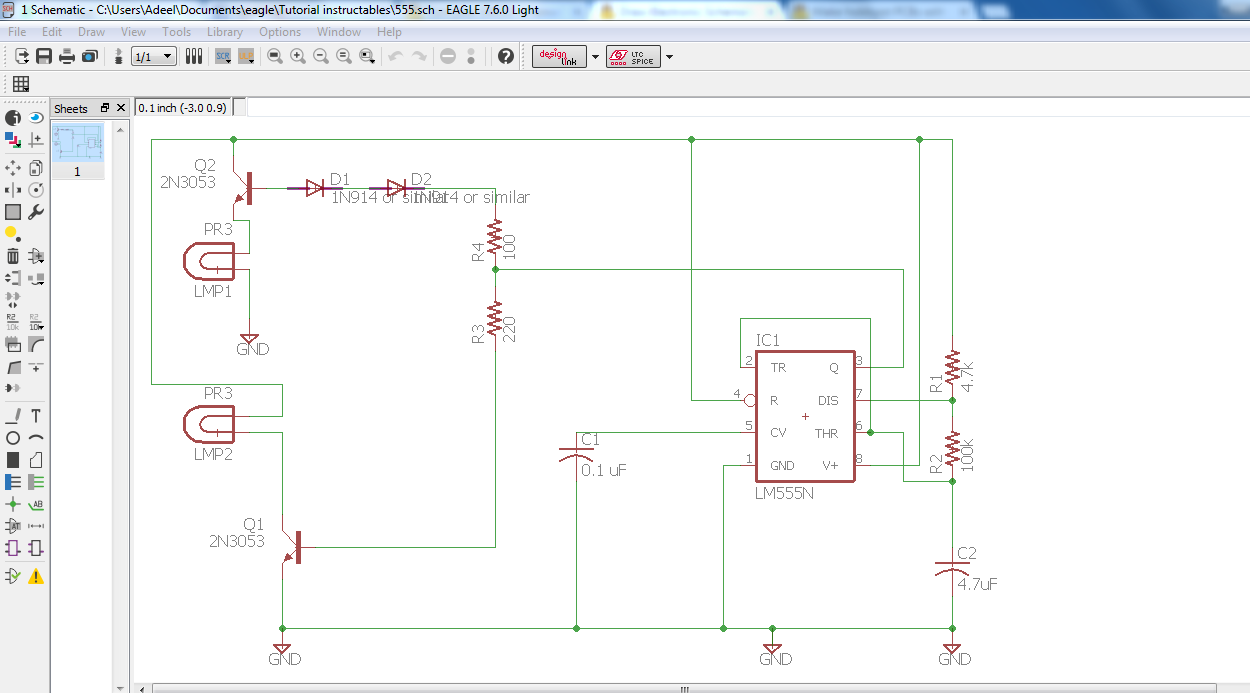
Task: Select the Net drawing tool
Action: [x=35, y=481]
